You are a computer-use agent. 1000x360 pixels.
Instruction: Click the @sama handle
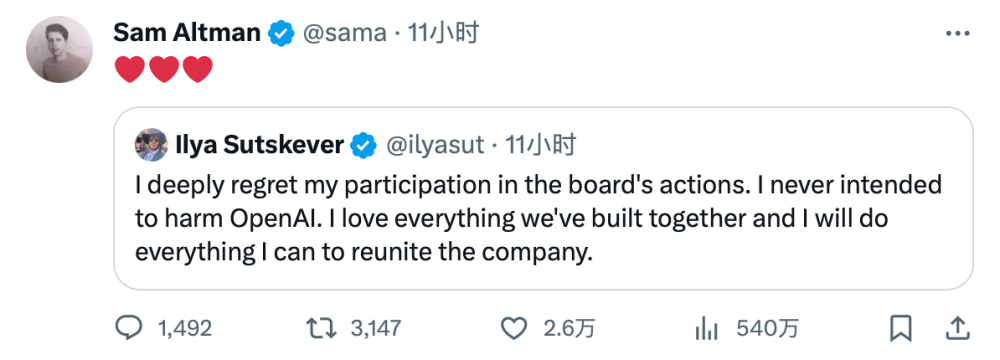coord(344,33)
